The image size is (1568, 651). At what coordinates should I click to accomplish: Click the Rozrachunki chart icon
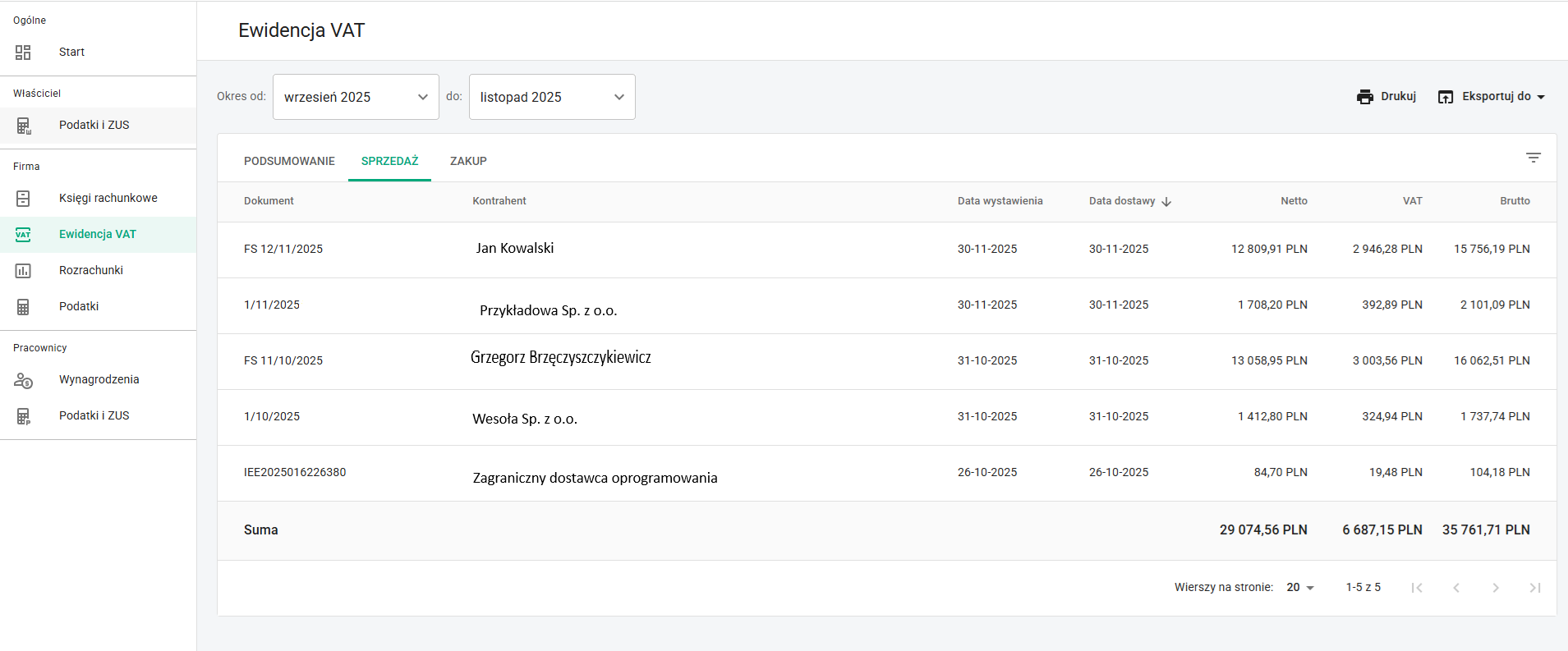[x=23, y=271]
